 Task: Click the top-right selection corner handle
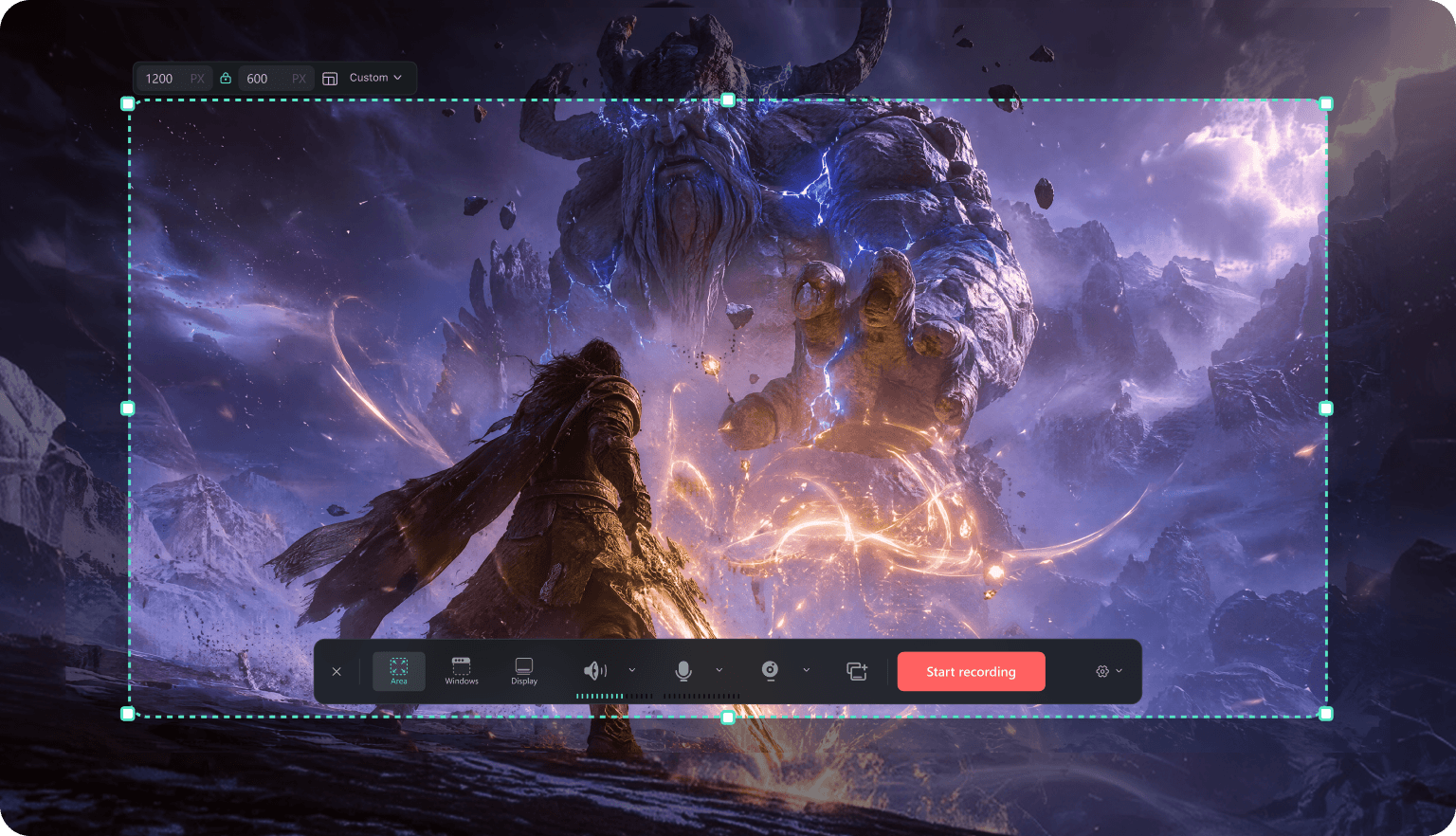1326,103
